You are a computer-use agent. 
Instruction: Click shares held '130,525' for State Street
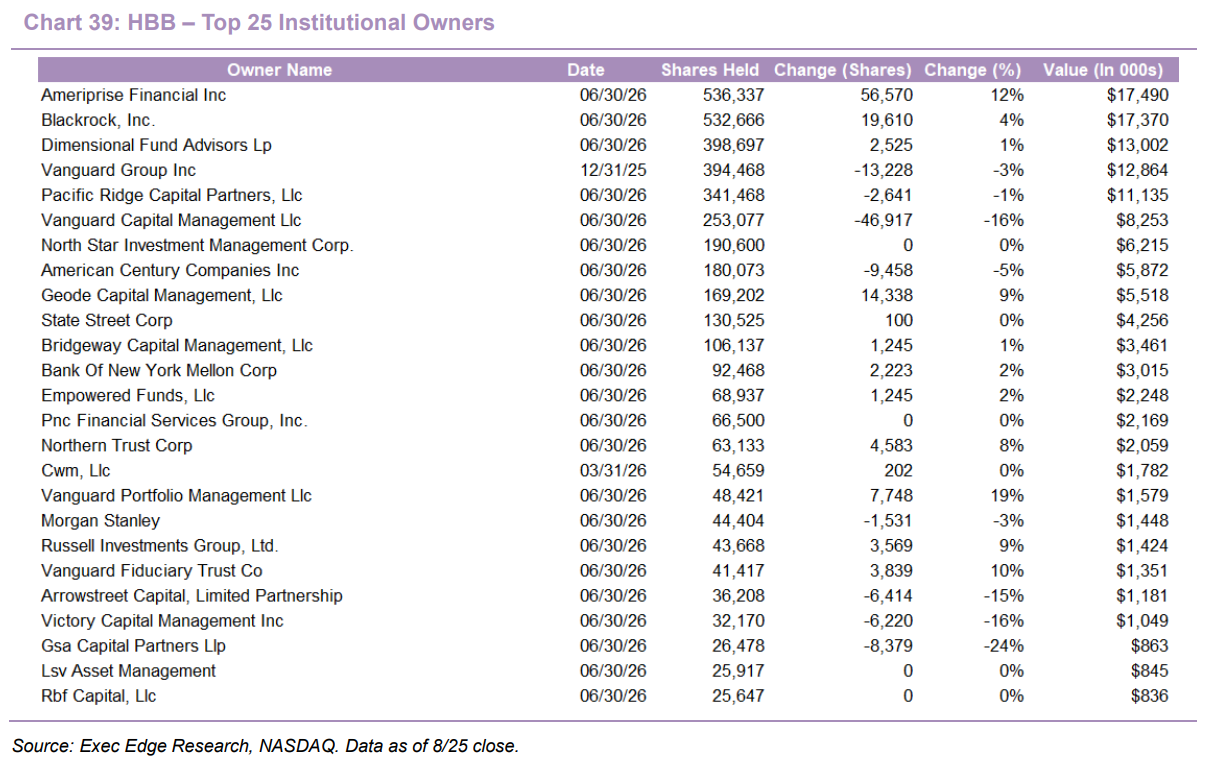click(x=732, y=320)
